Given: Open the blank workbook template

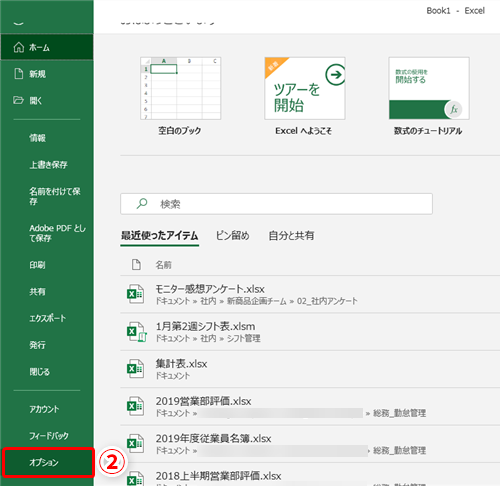Looking at the screenshot, I should tap(180, 88).
